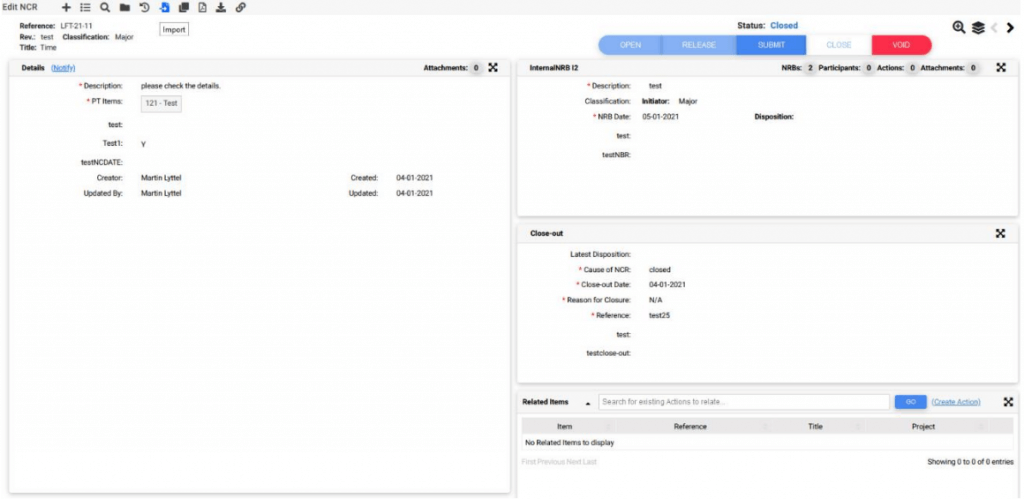Click the NRB Date value 05-01-2021

pos(661,117)
